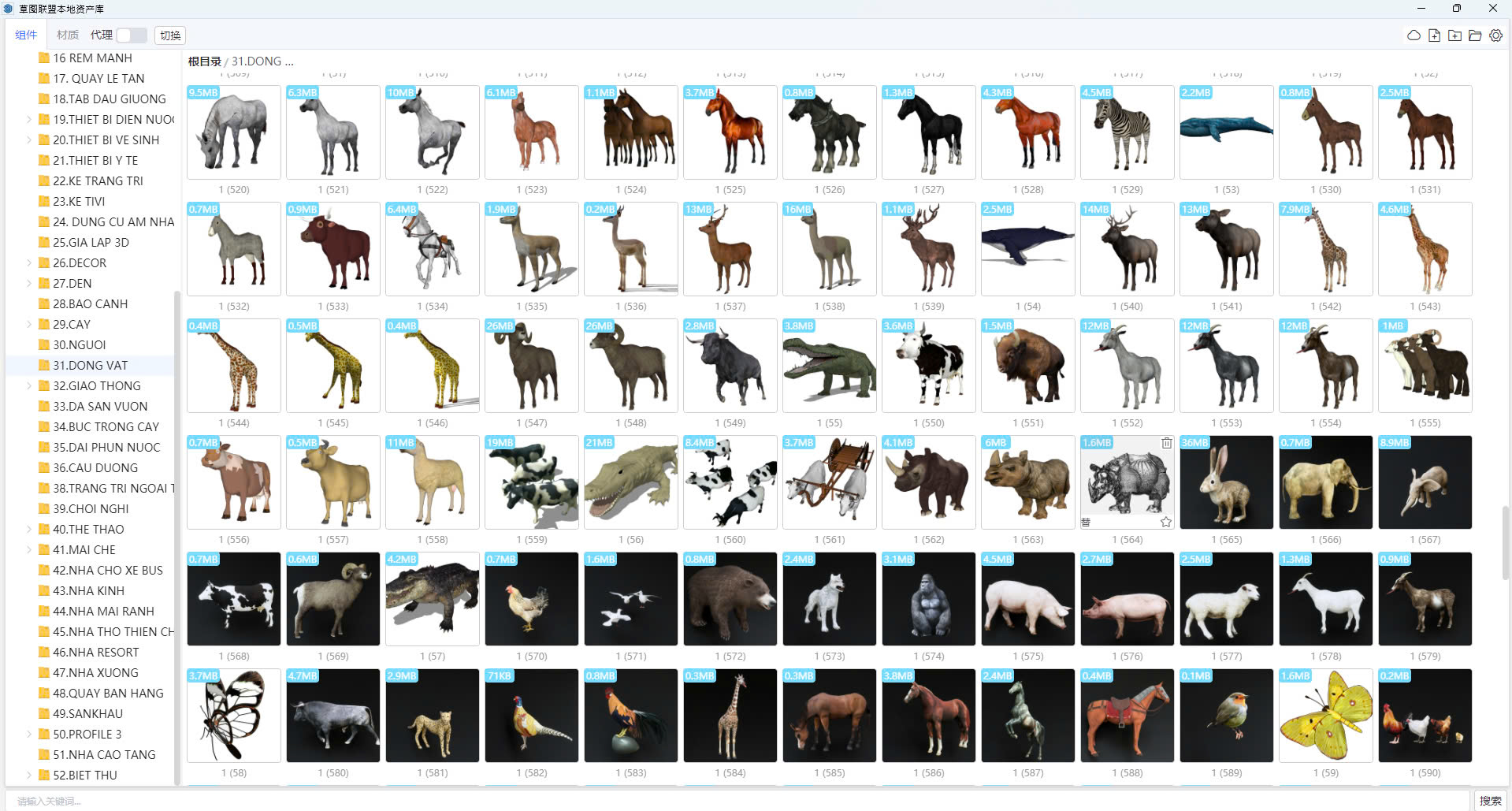1512x811 pixels.
Task: Open the cloud library icon
Action: point(1414,35)
